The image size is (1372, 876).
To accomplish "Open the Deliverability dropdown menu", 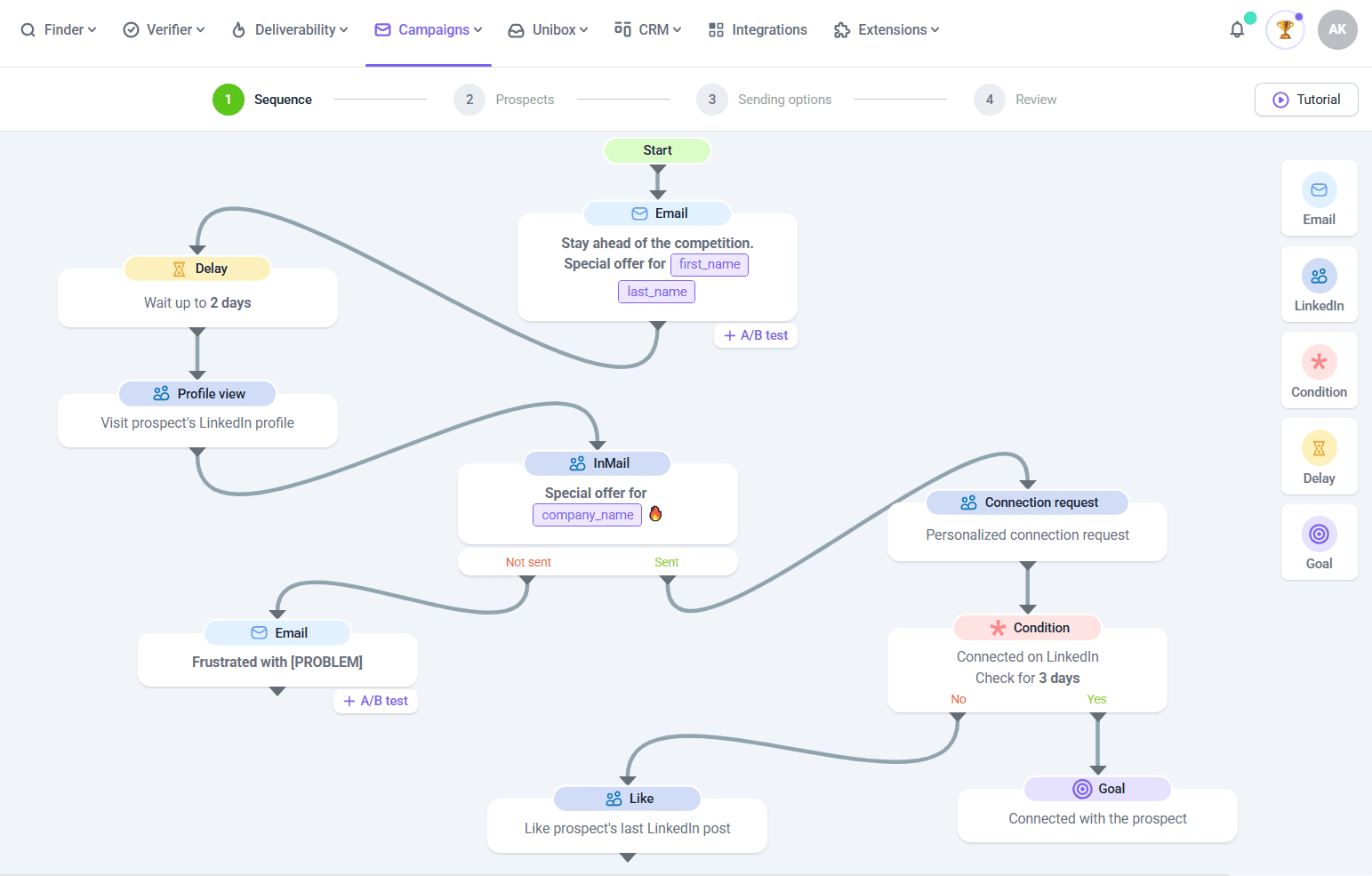I will (x=290, y=30).
